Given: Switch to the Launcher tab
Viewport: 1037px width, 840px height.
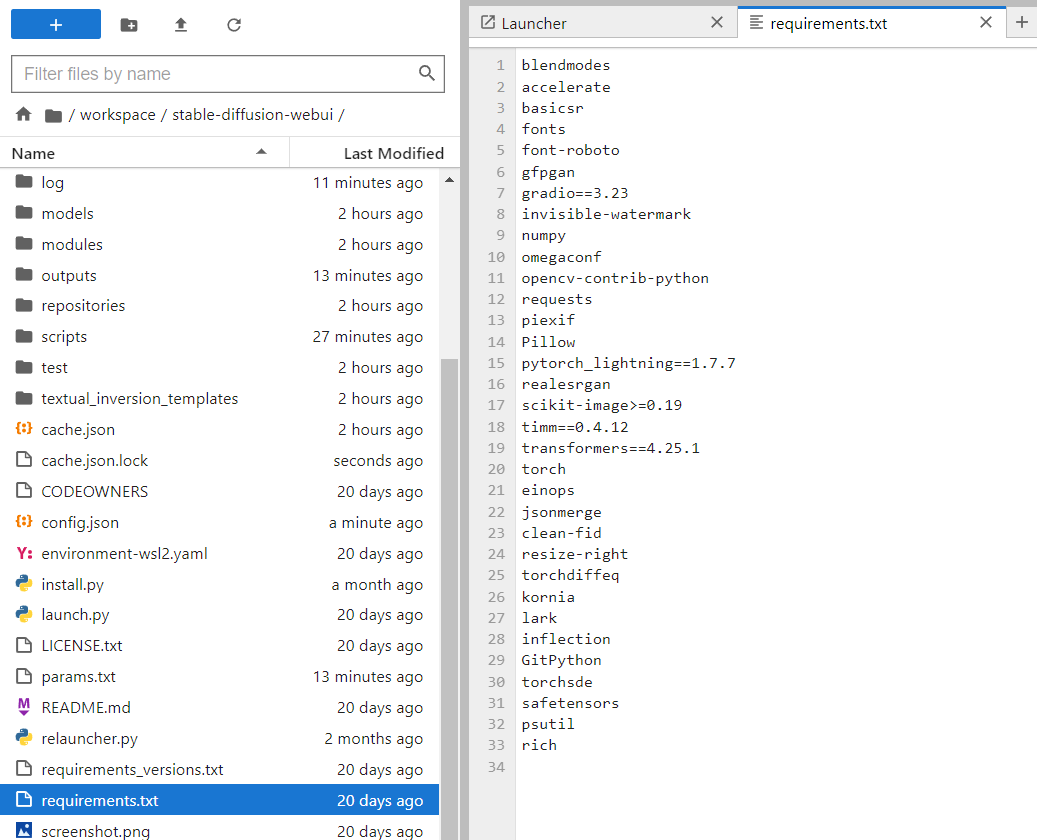Looking at the screenshot, I should 534,23.
